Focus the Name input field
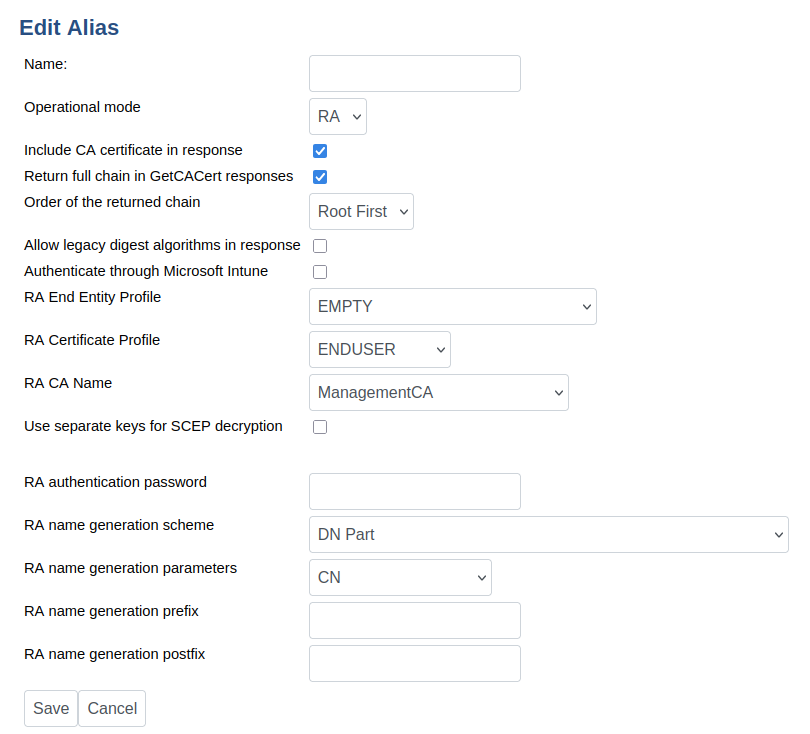The width and height of the screenshot is (810, 734). click(x=414, y=73)
